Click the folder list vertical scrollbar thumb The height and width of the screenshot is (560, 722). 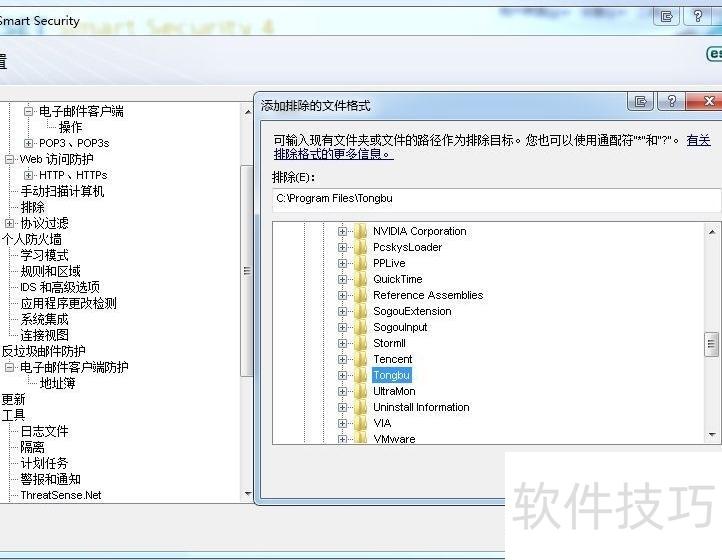711,345
